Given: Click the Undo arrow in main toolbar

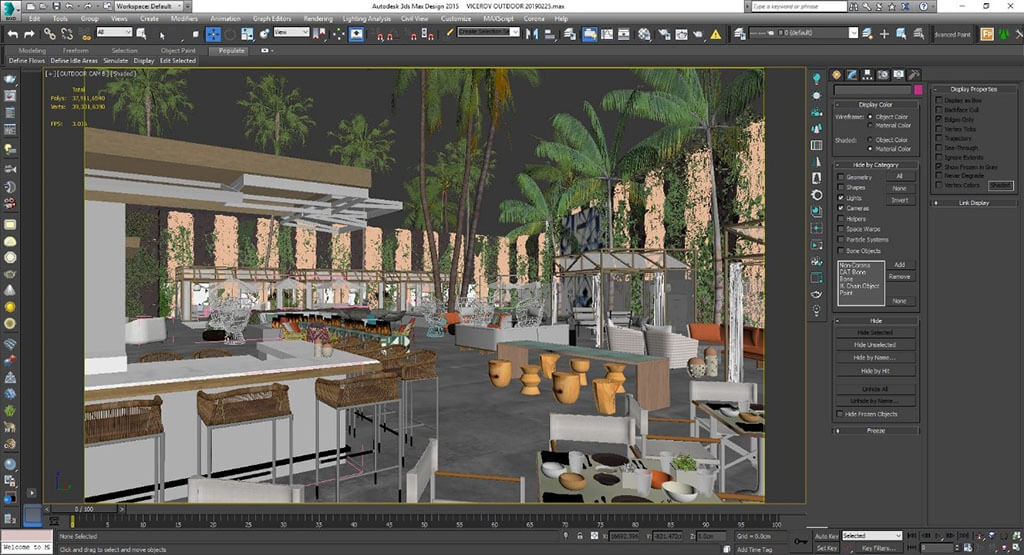Looking at the screenshot, I should [13, 34].
